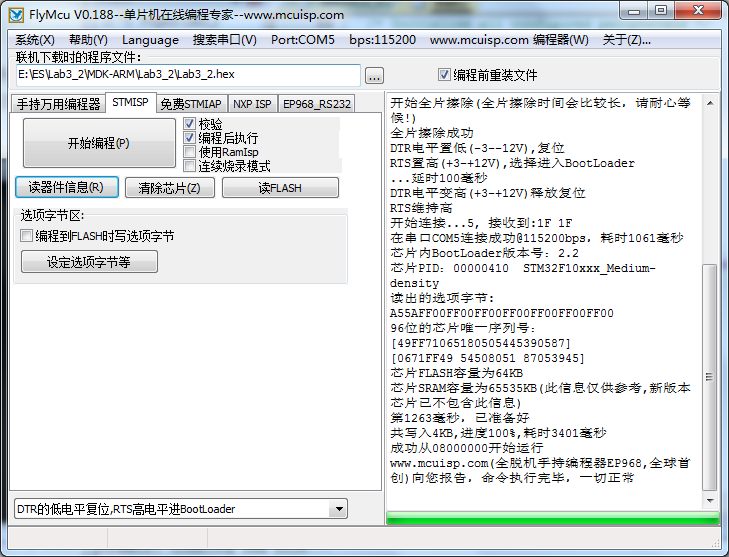Switch to the STMISP tab
Screen dimensions: 729x557
[130, 102]
